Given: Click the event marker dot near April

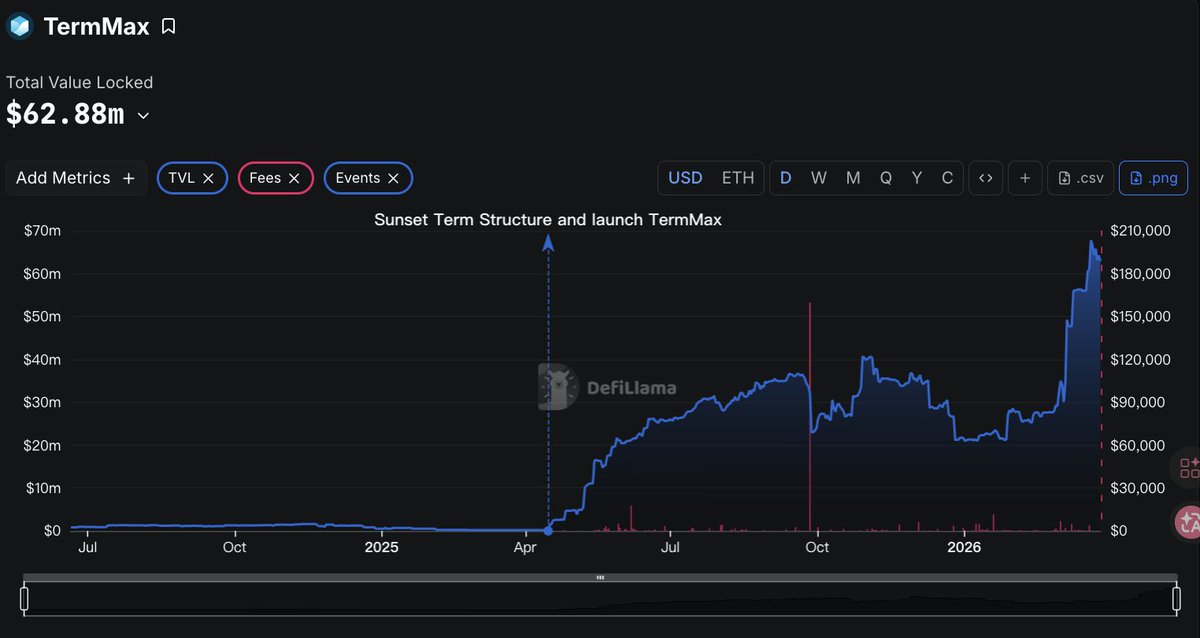Looking at the screenshot, I should click(x=547, y=530).
